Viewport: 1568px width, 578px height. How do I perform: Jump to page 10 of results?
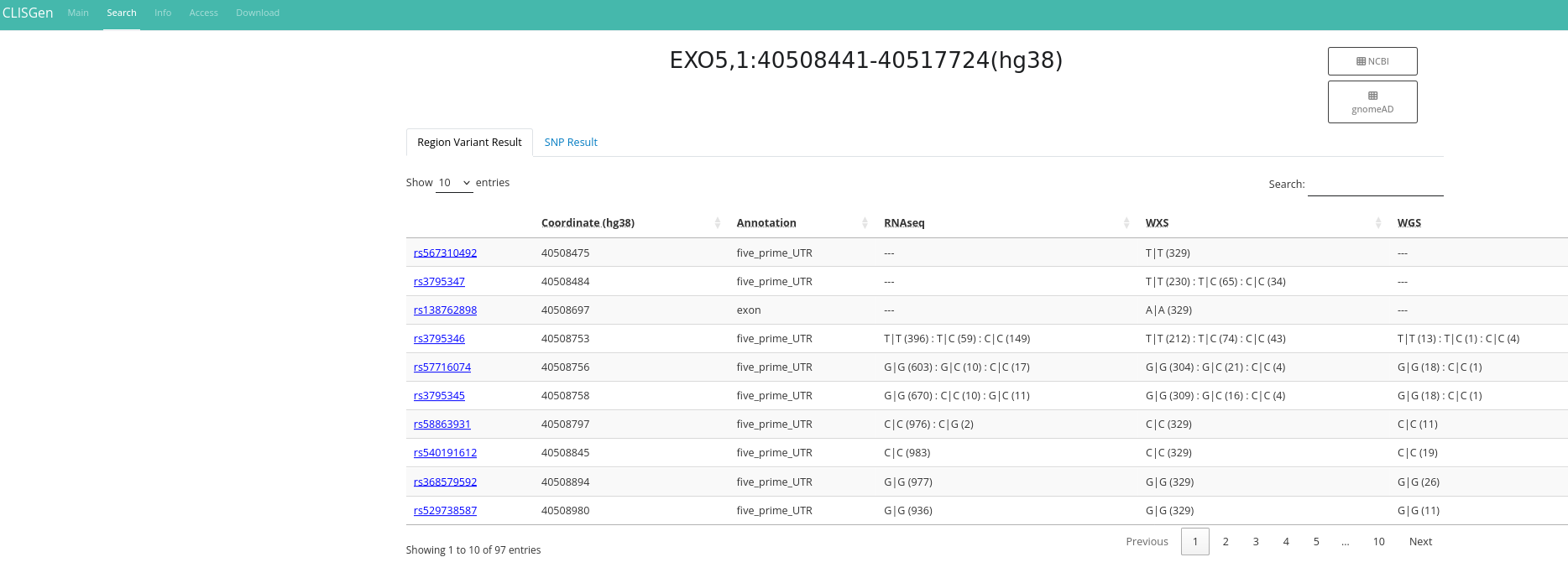pos(1378,542)
